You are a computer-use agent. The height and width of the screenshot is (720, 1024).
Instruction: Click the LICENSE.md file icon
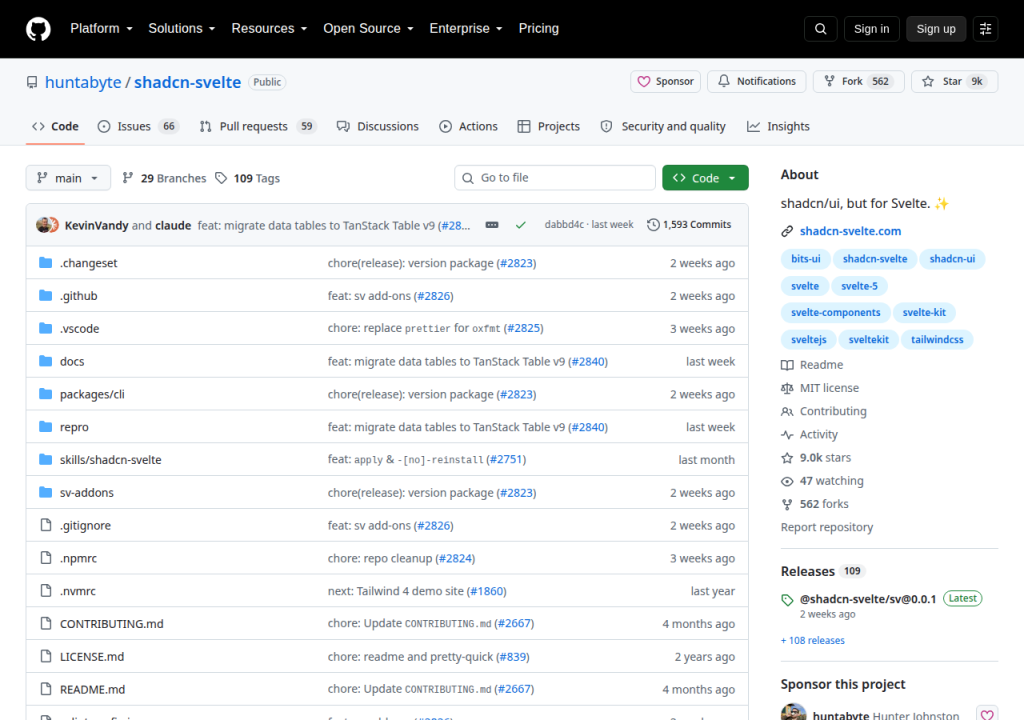tap(46, 656)
